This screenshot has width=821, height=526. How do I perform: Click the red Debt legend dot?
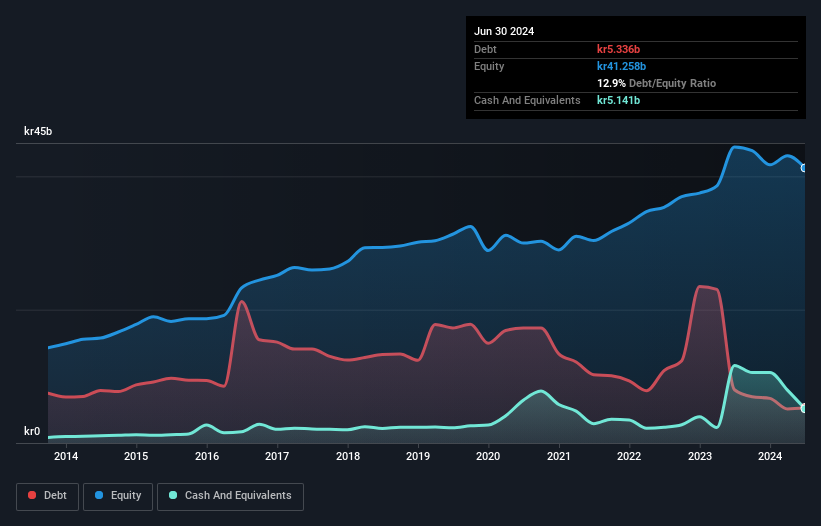pyautogui.click(x=32, y=495)
